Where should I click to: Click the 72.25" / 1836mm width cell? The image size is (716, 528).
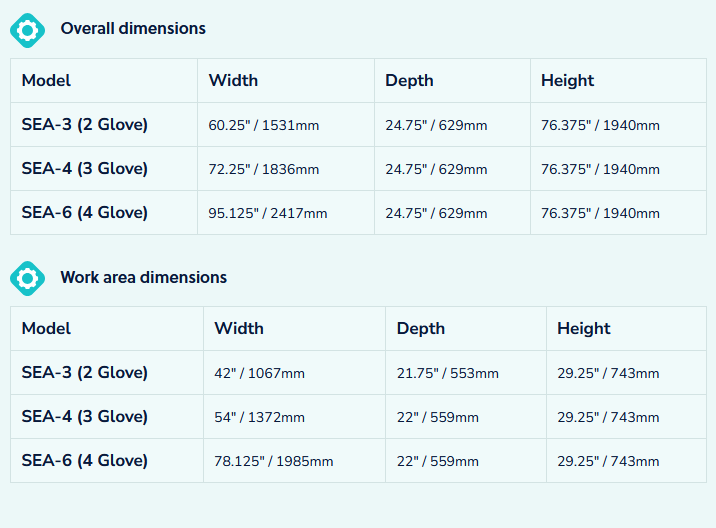click(x=264, y=170)
